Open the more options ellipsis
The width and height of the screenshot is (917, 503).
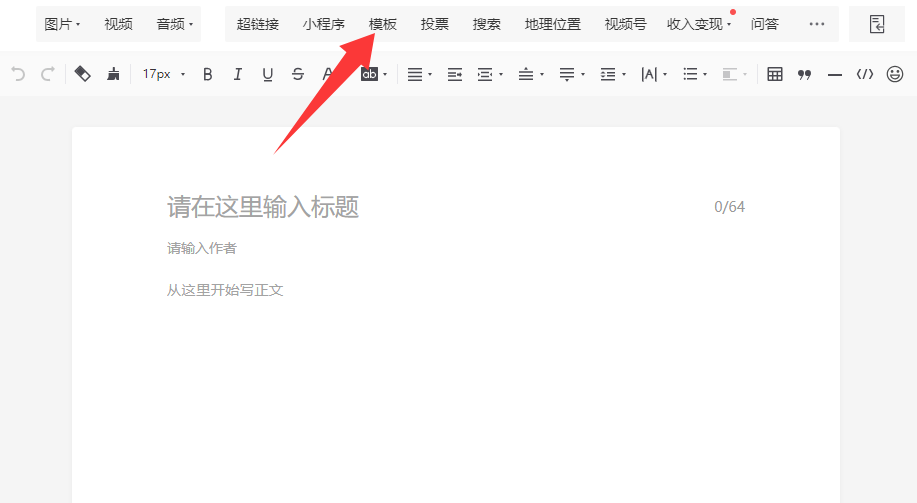pyautogui.click(x=816, y=24)
